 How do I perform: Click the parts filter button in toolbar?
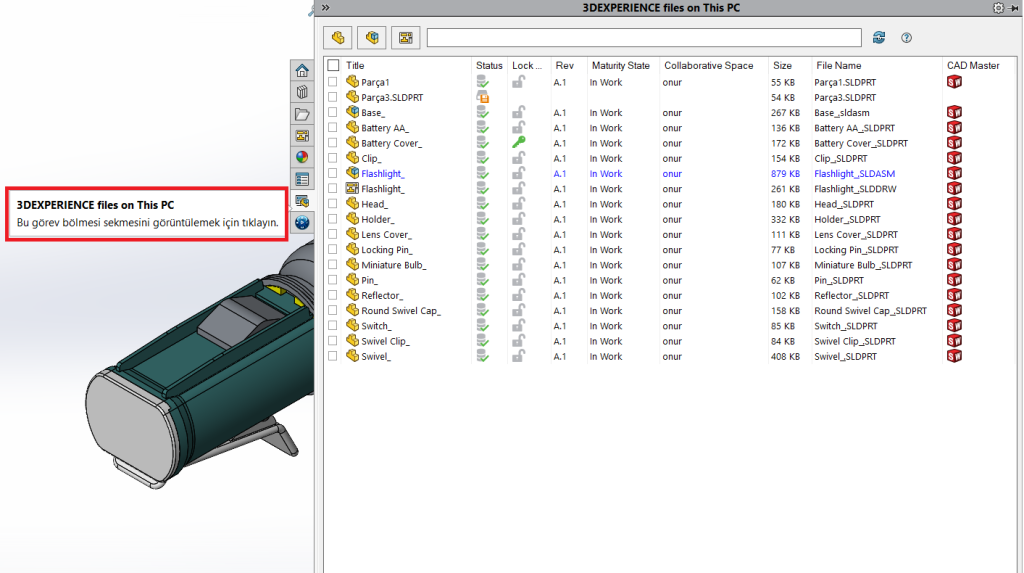(339, 38)
